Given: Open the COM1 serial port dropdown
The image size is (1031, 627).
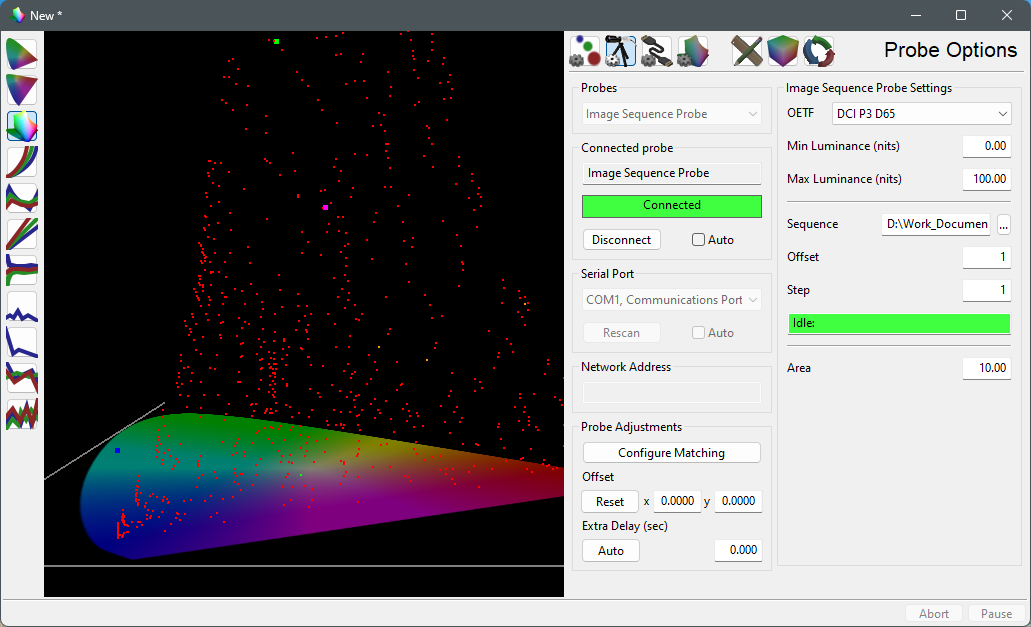Looking at the screenshot, I should 671,300.
